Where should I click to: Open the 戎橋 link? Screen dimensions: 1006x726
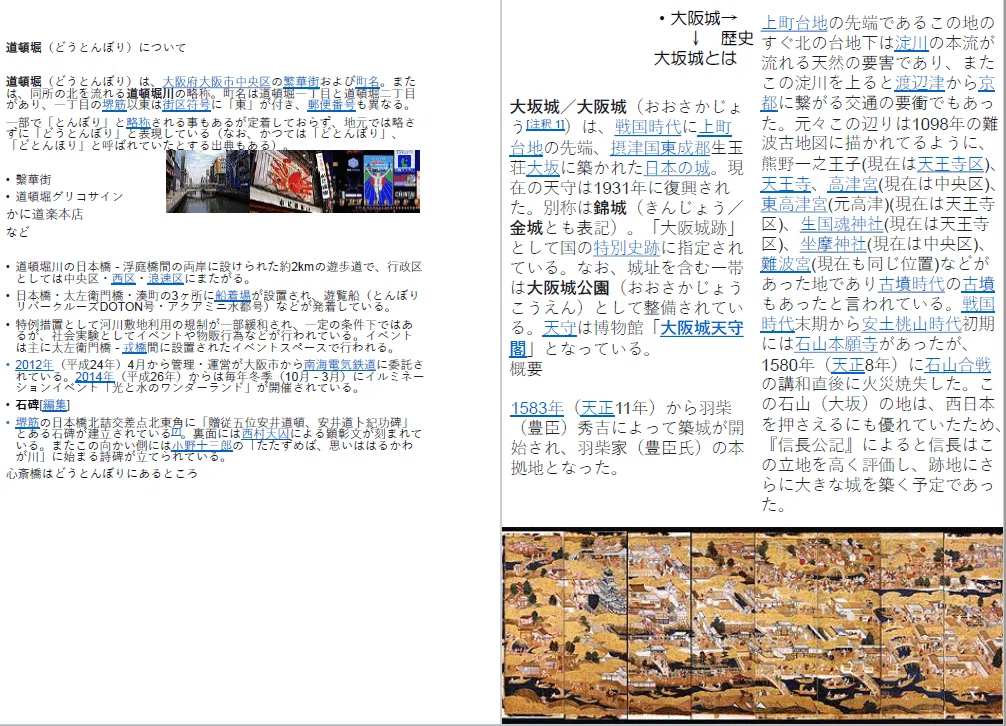135,347
